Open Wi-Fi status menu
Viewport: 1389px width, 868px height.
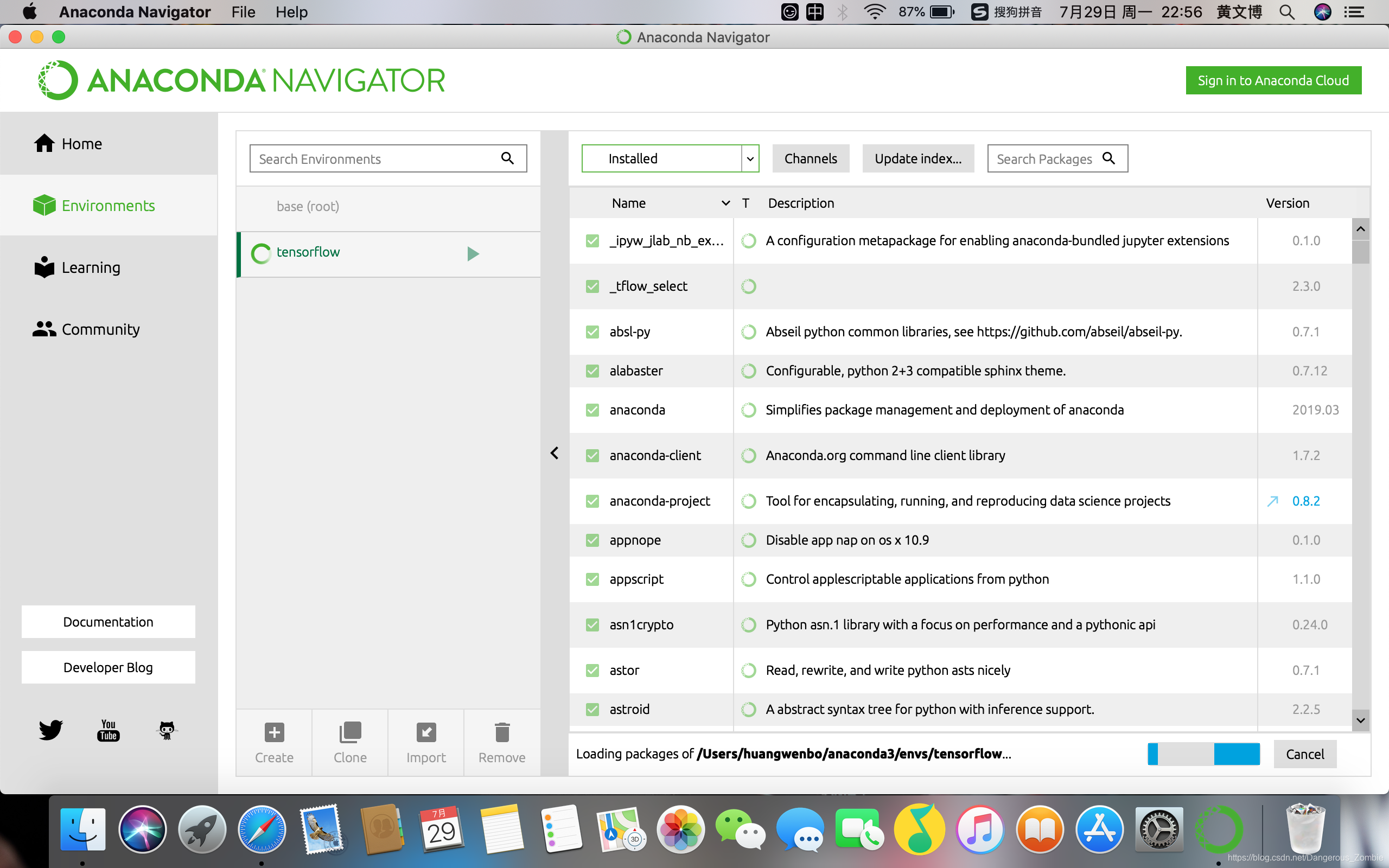[x=875, y=12]
